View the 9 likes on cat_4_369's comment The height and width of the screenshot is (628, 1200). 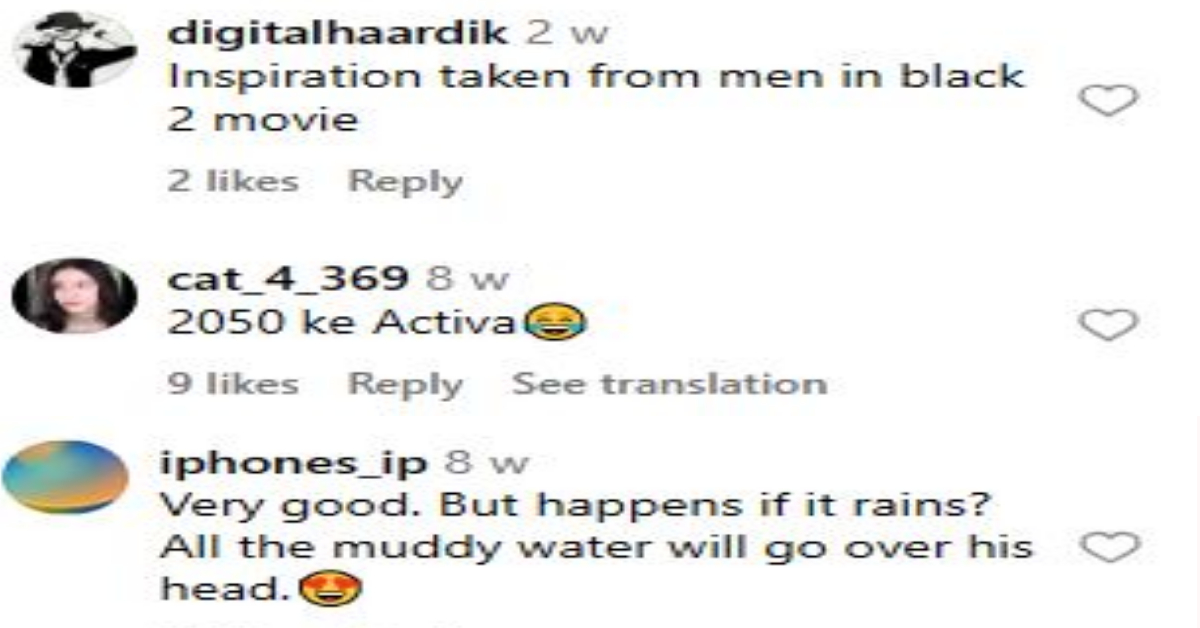click(233, 384)
